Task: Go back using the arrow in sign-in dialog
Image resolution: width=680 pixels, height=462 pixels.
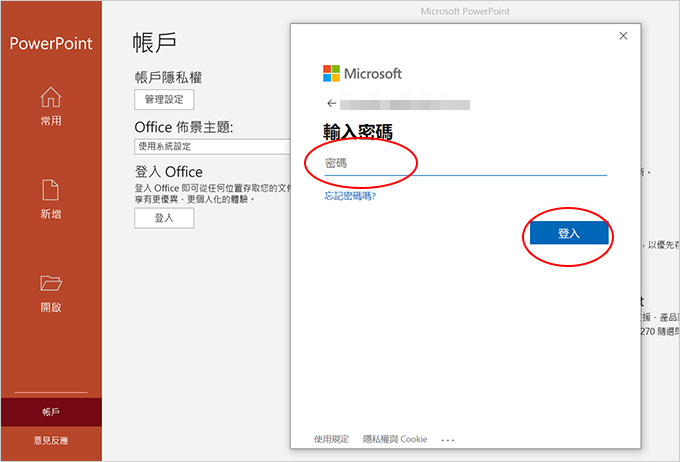Action: pyautogui.click(x=332, y=103)
